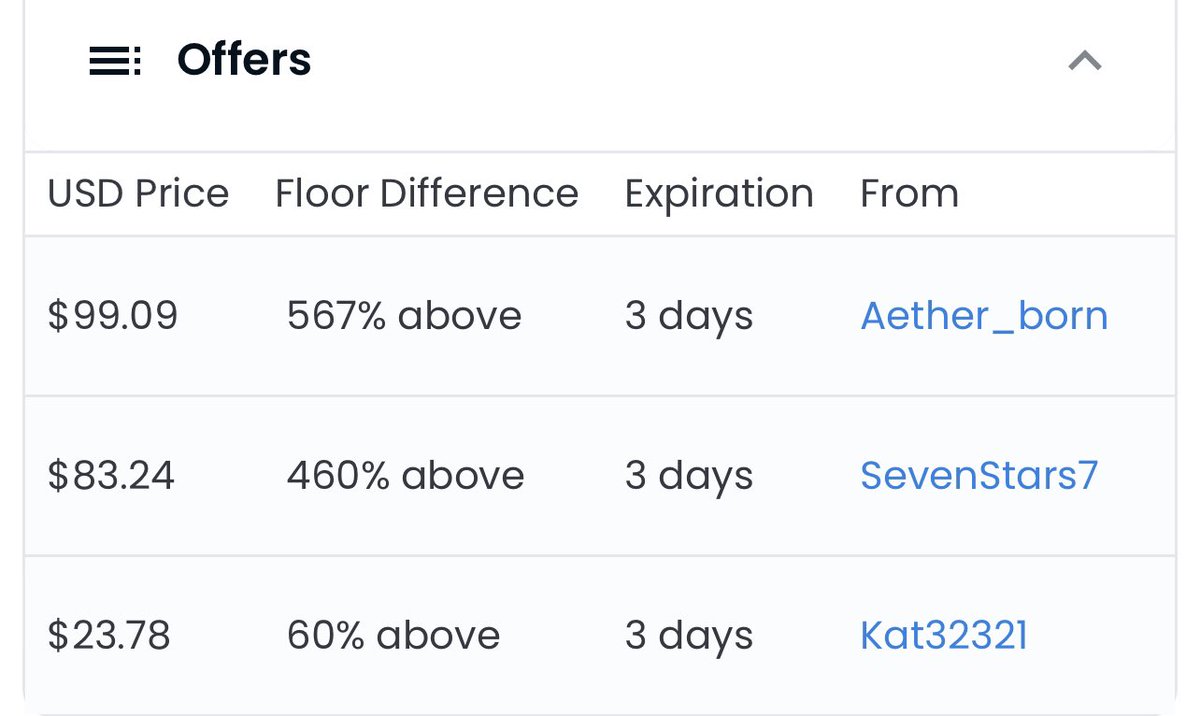The image size is (1200, 716).
Task: Open Aether_born's profile link
Action: [984, 316]
